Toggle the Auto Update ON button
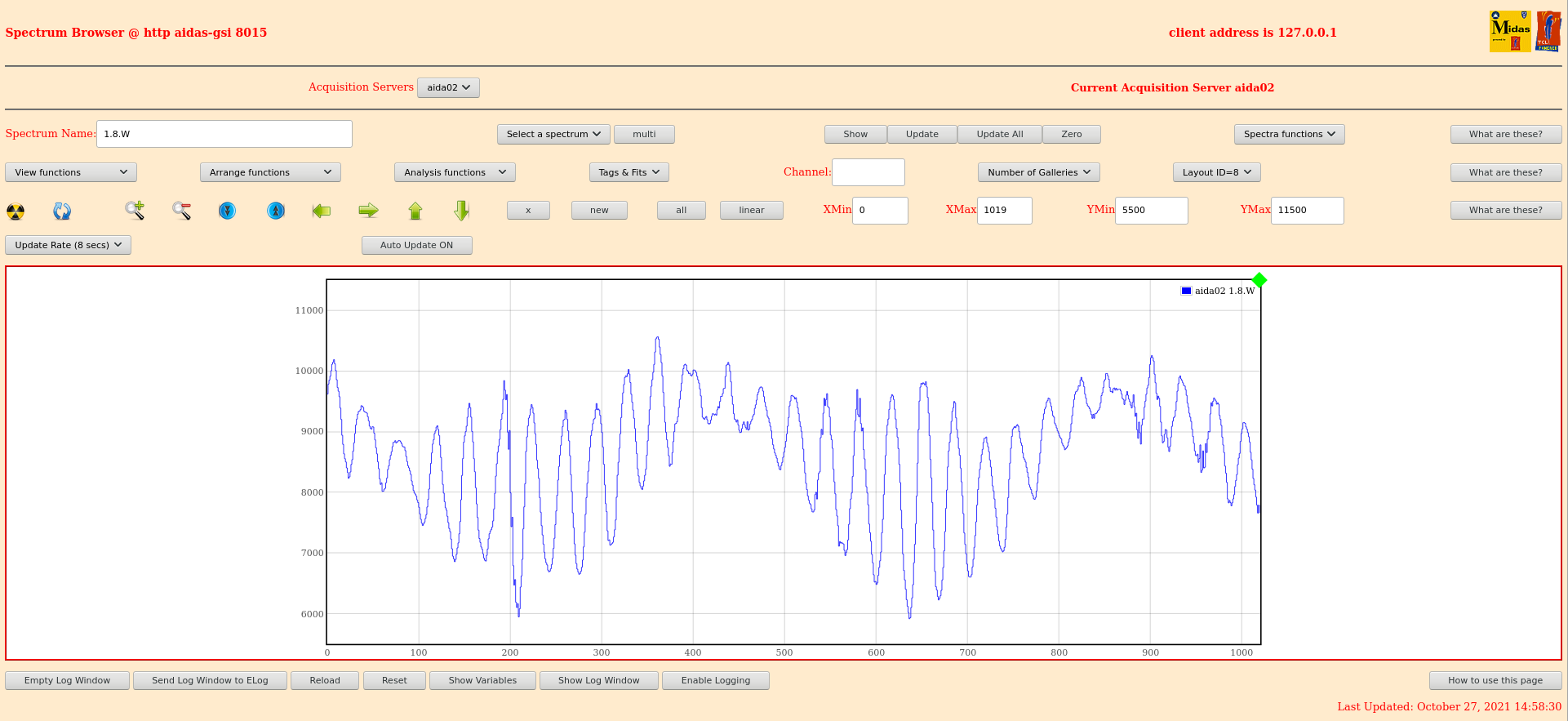 coord(416,245)
